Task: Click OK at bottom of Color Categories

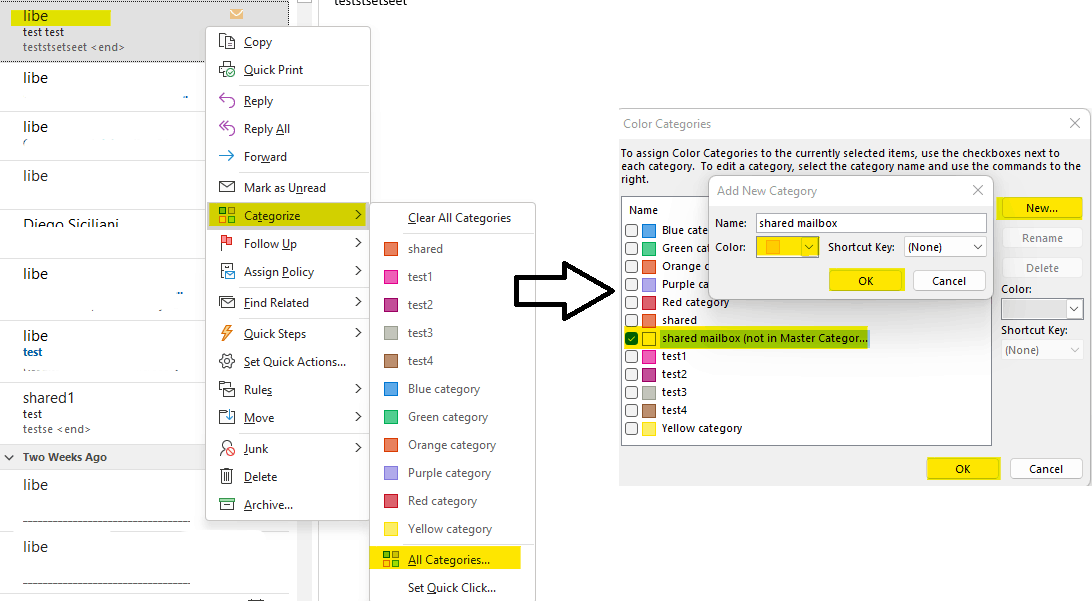Action: point(962,469)
